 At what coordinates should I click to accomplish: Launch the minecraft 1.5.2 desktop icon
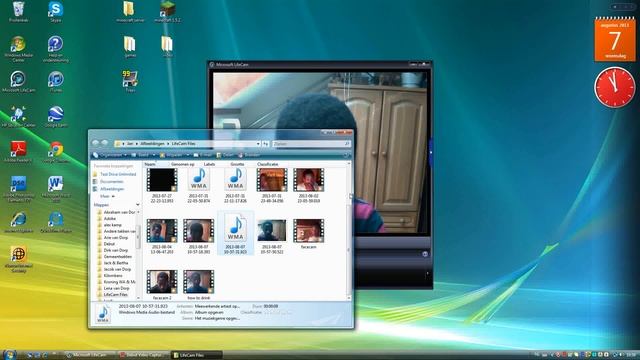coord(167,11)
